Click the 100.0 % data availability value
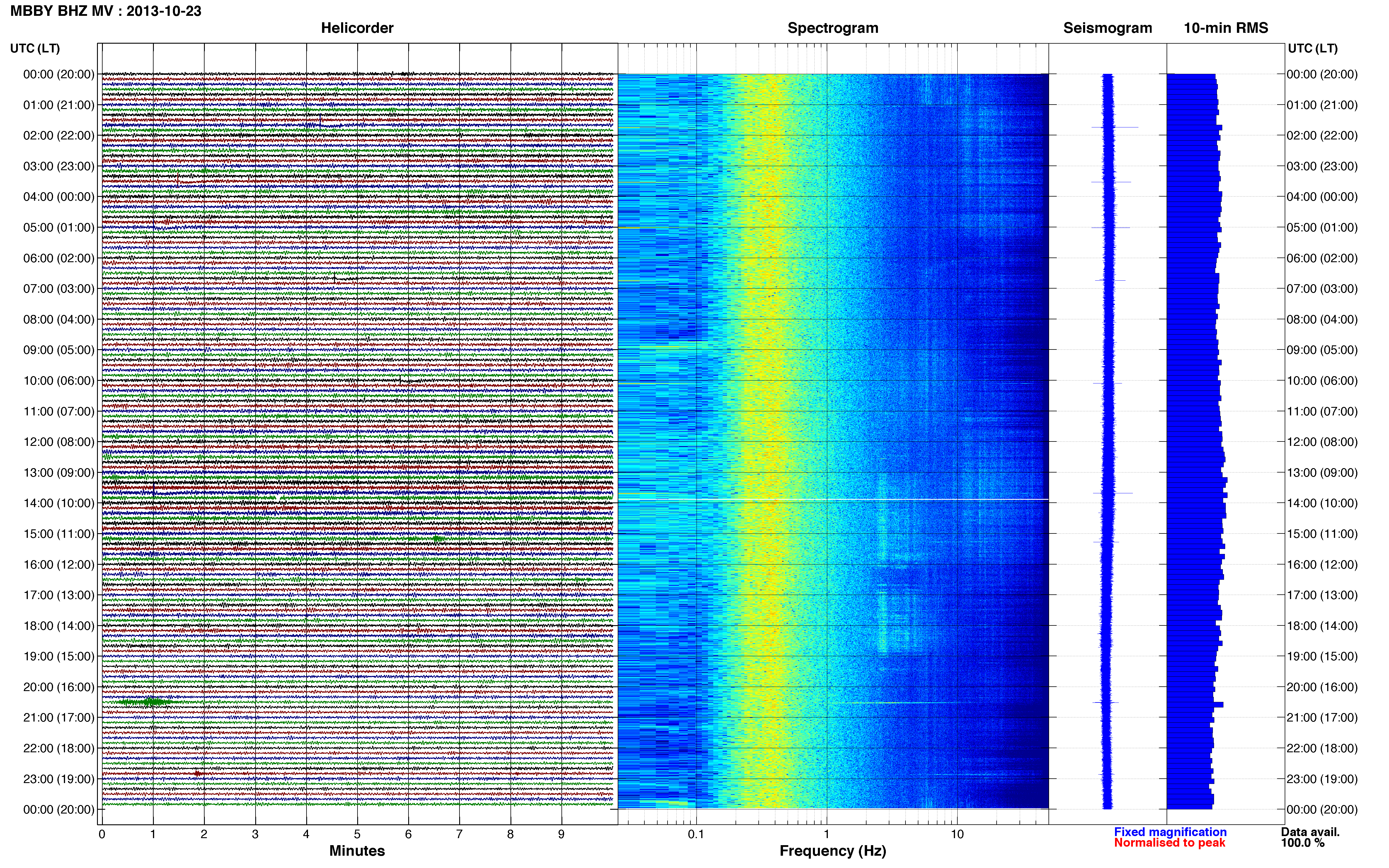The height and width of the screenshot is (868, 1389). pos(1303,843)
